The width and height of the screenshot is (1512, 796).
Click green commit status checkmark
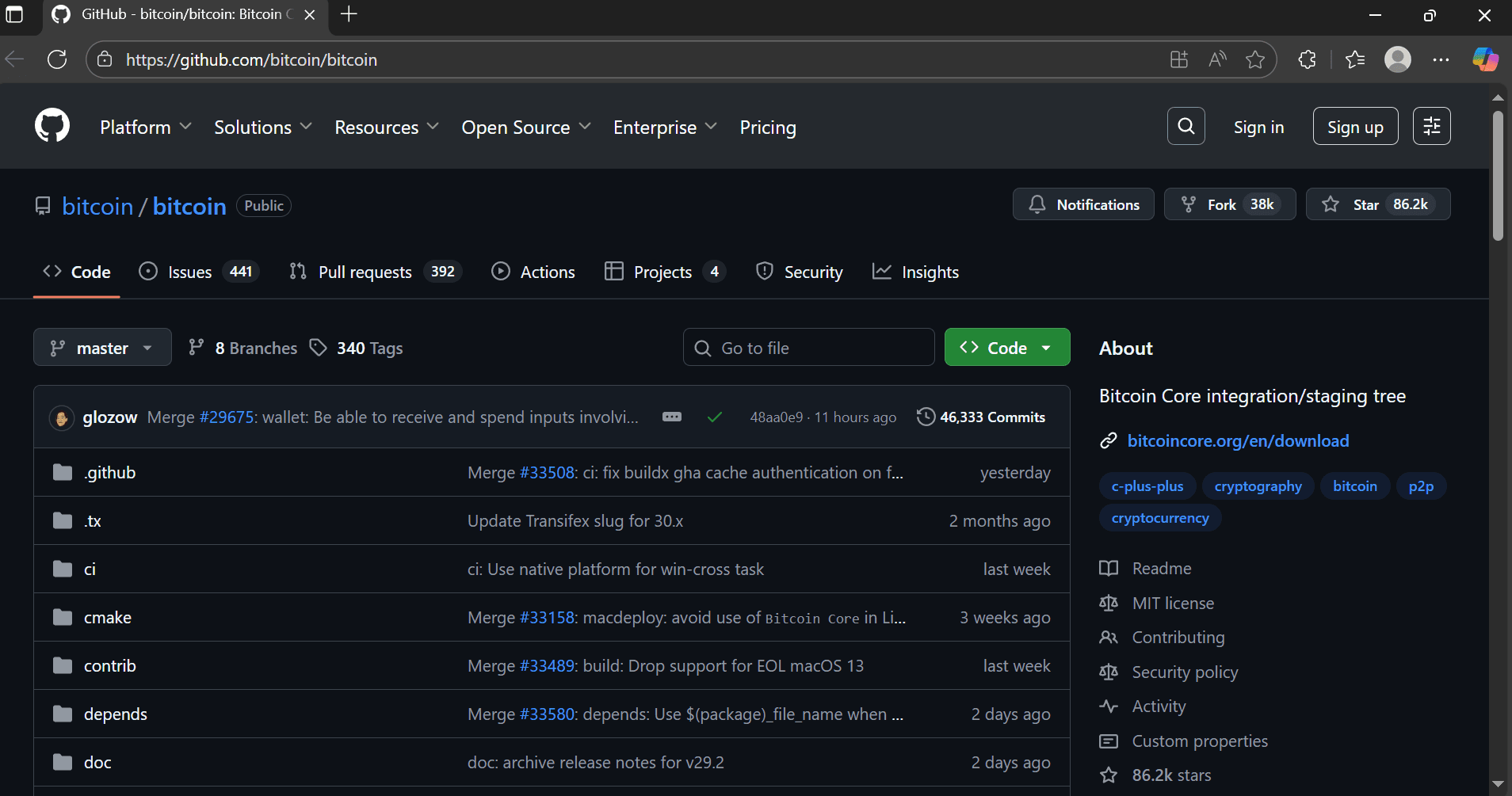(714, 417)
